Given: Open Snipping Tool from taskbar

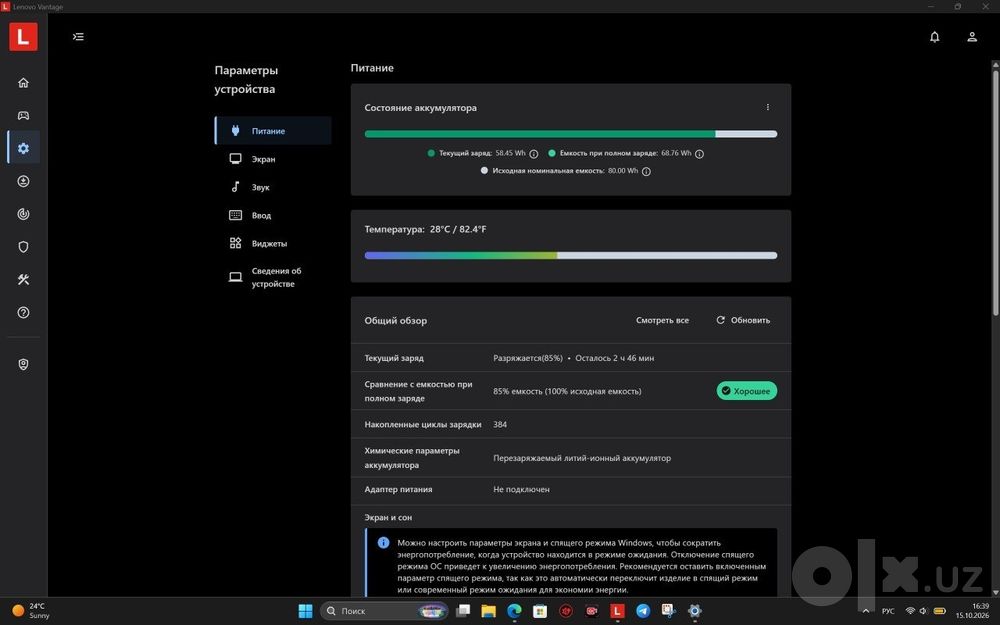Looking at the screenshot, I should (668, 611).
